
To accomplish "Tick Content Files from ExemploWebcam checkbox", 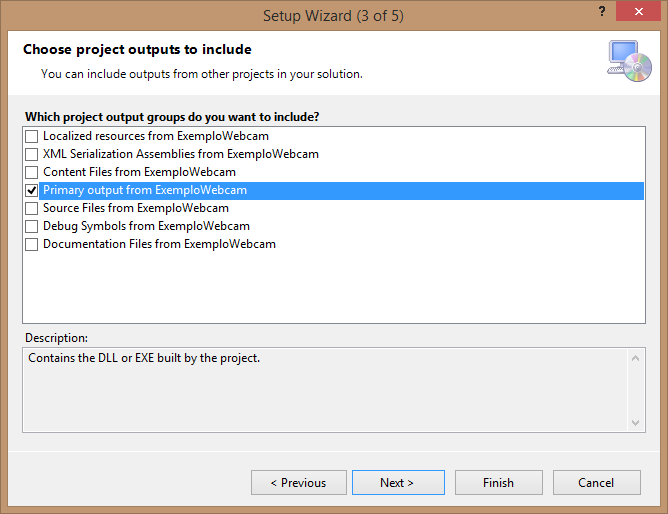I will point(32,172).
